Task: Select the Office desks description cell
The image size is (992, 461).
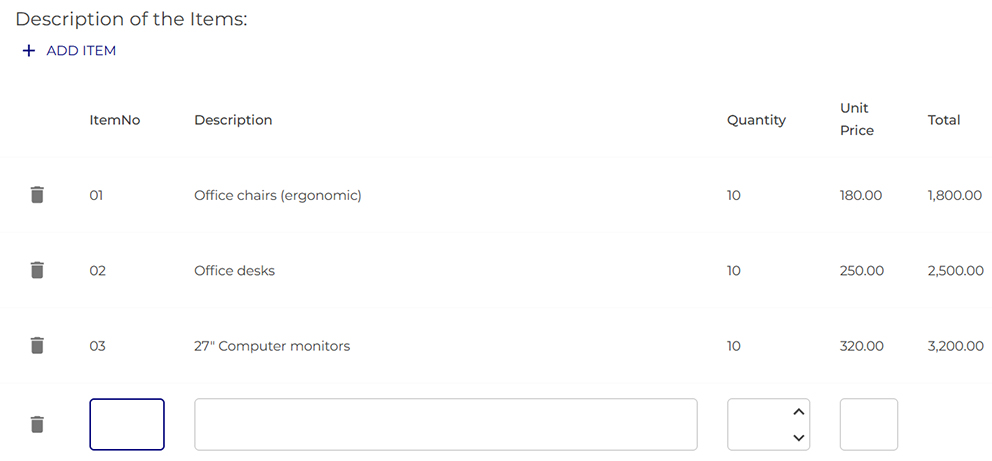Action: 234,271
